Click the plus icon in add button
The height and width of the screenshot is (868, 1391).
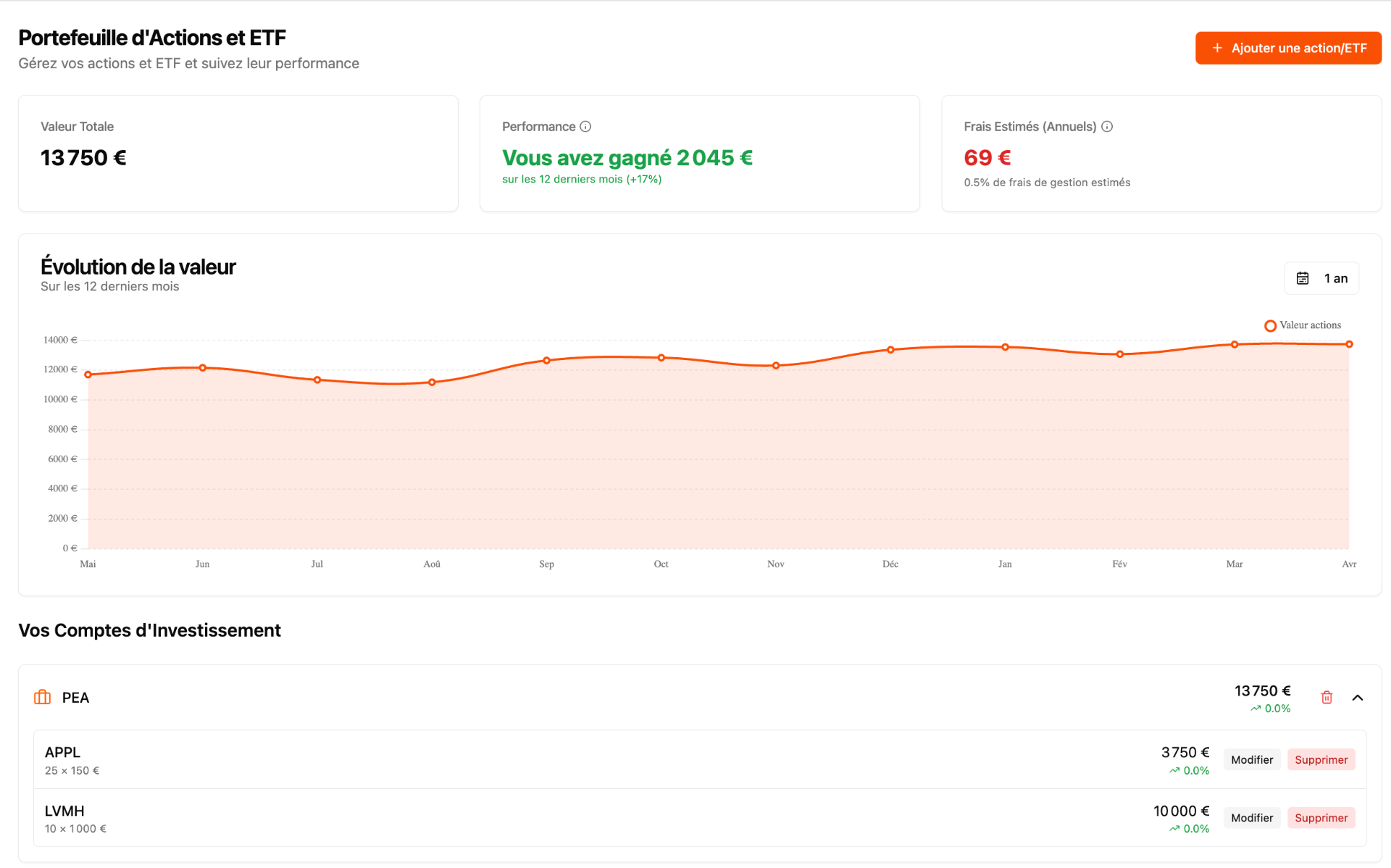pyautogui.click(x=1217, y=48)
